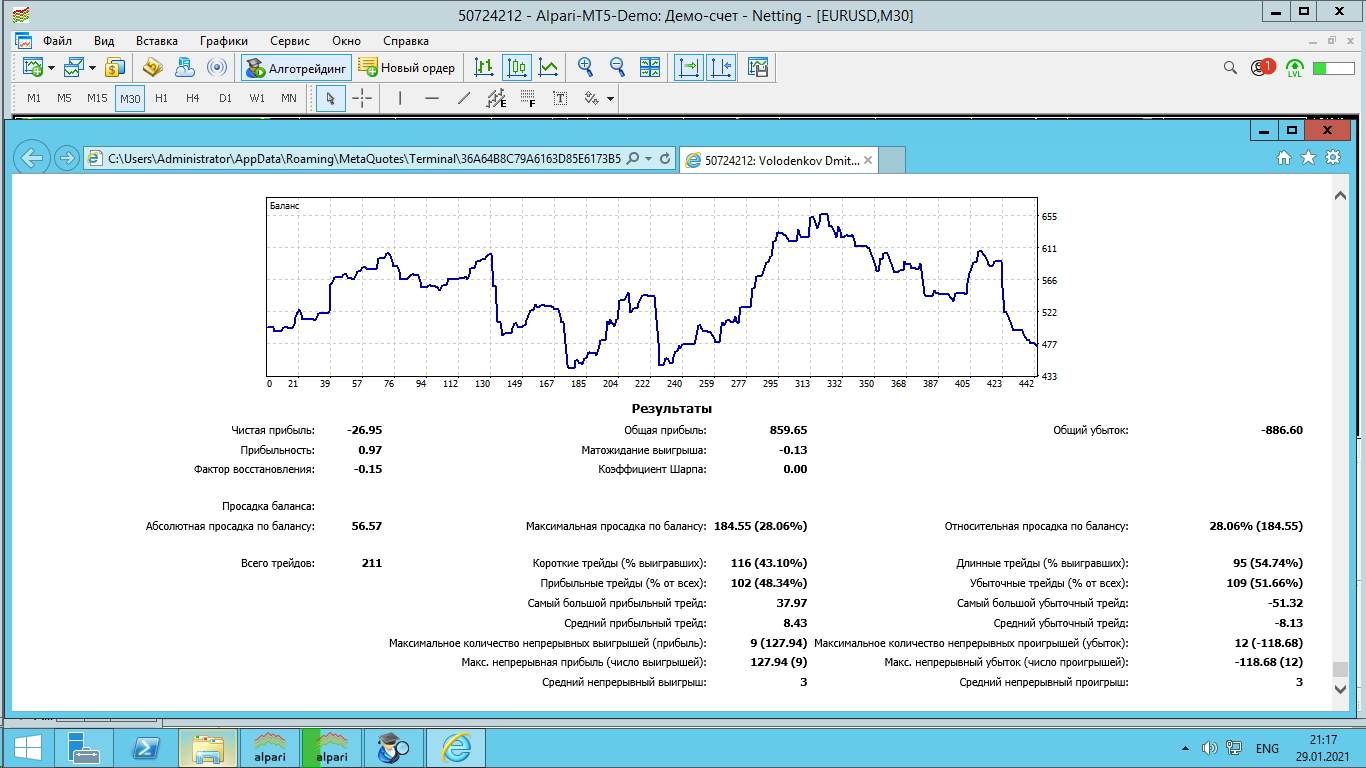Open the Сервис menu

point(290,41)
